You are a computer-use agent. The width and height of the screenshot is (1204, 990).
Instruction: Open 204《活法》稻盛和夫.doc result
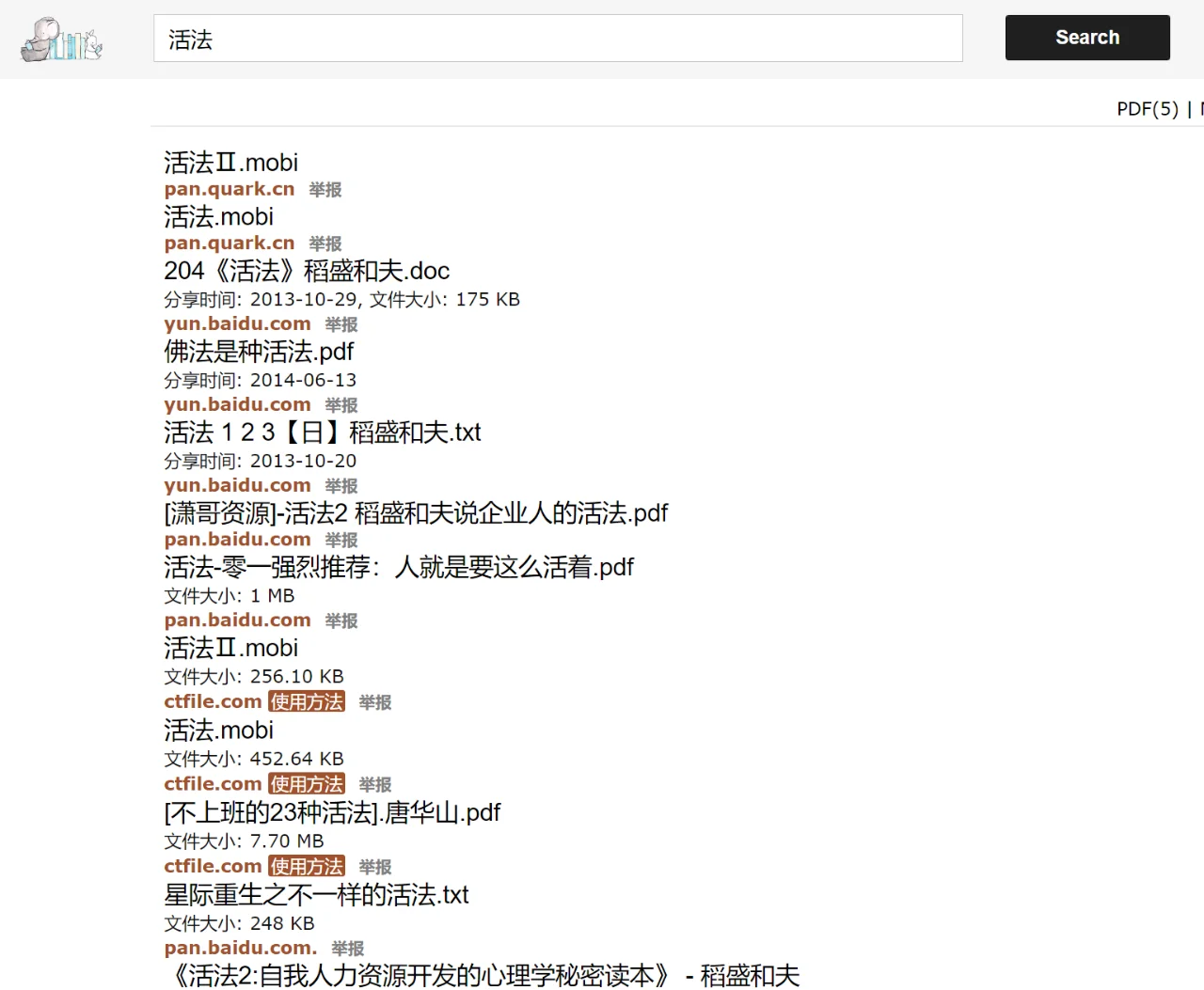(307, 271)
